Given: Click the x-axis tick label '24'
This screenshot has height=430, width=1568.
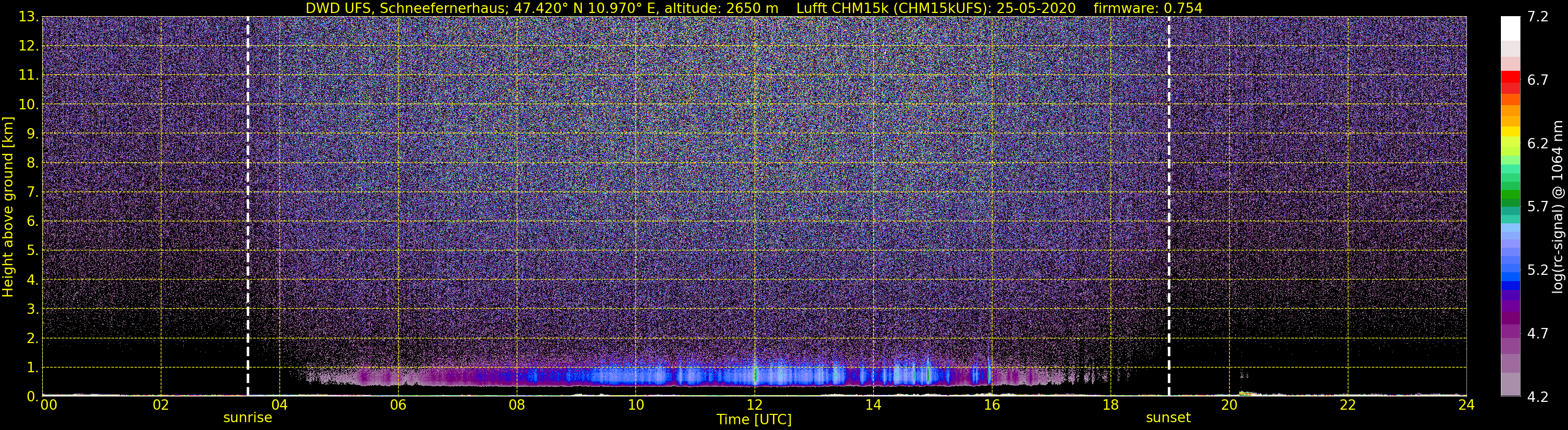Looking at the screenshot, I should tap(1467, 406).
